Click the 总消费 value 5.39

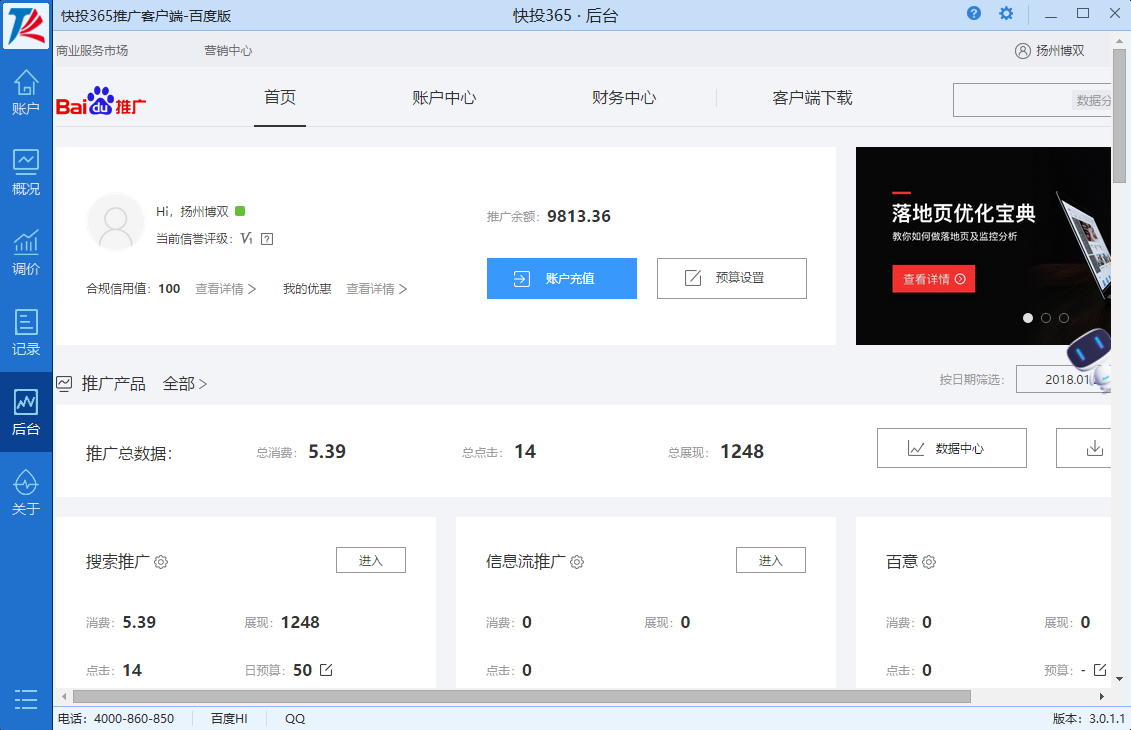pos(327,452)
